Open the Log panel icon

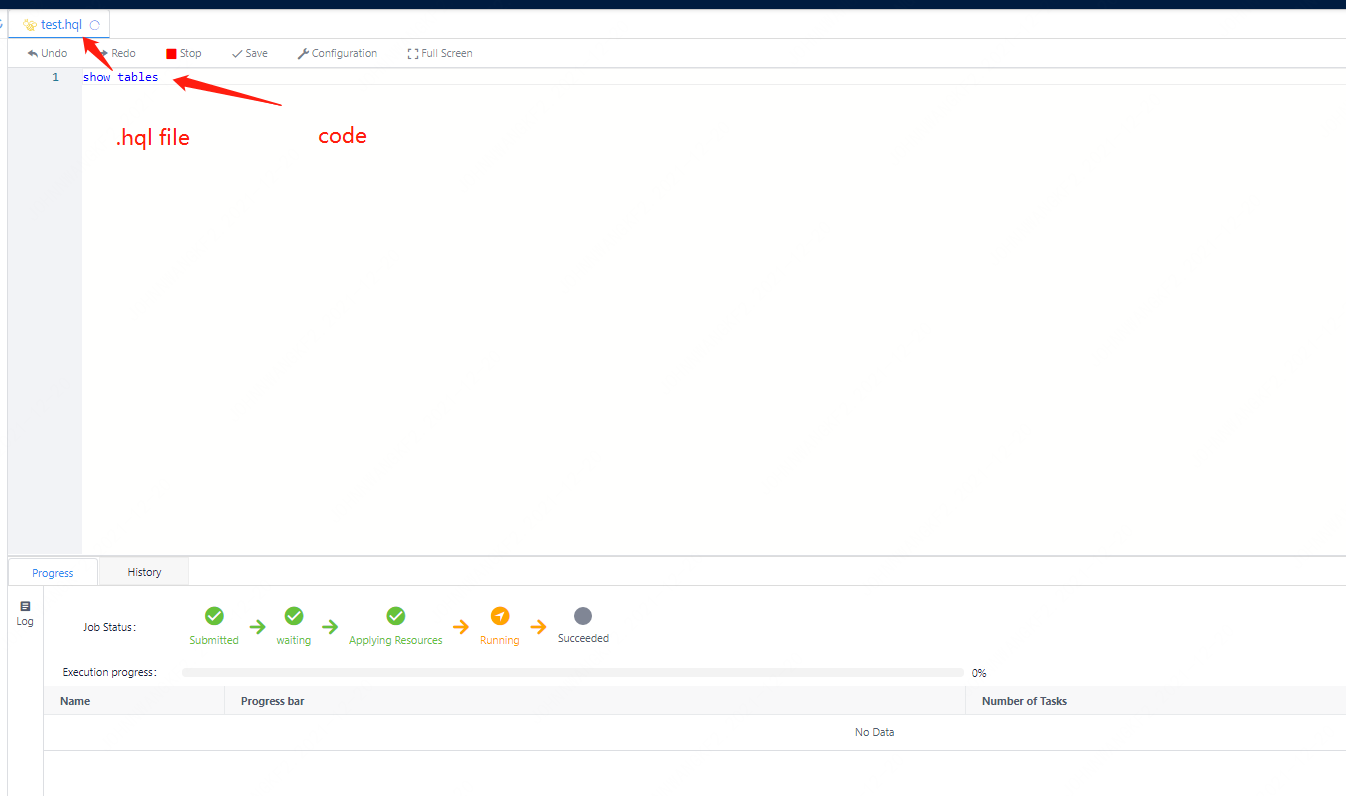pos(25,606)
